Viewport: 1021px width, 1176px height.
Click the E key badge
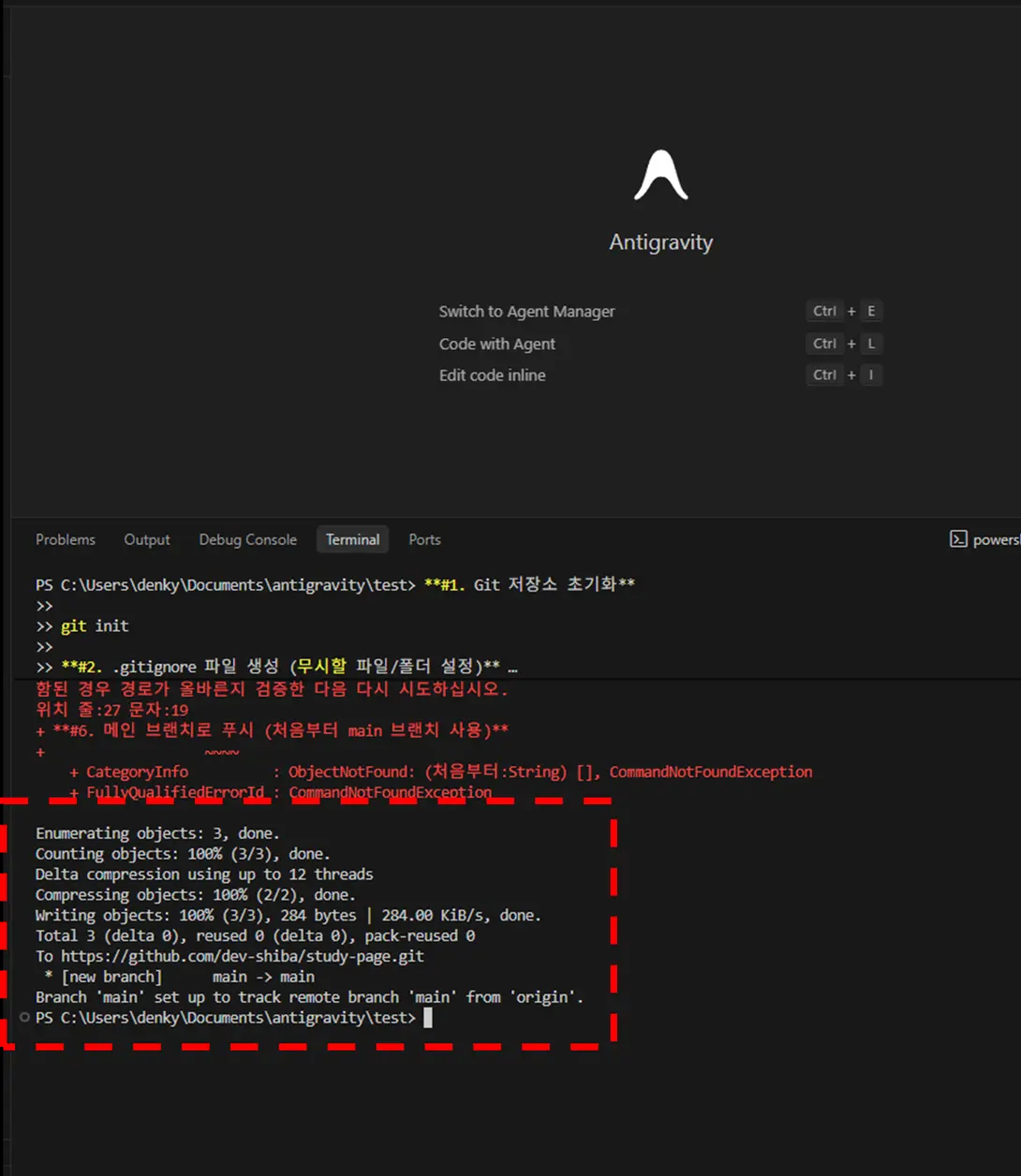point(871,311)
